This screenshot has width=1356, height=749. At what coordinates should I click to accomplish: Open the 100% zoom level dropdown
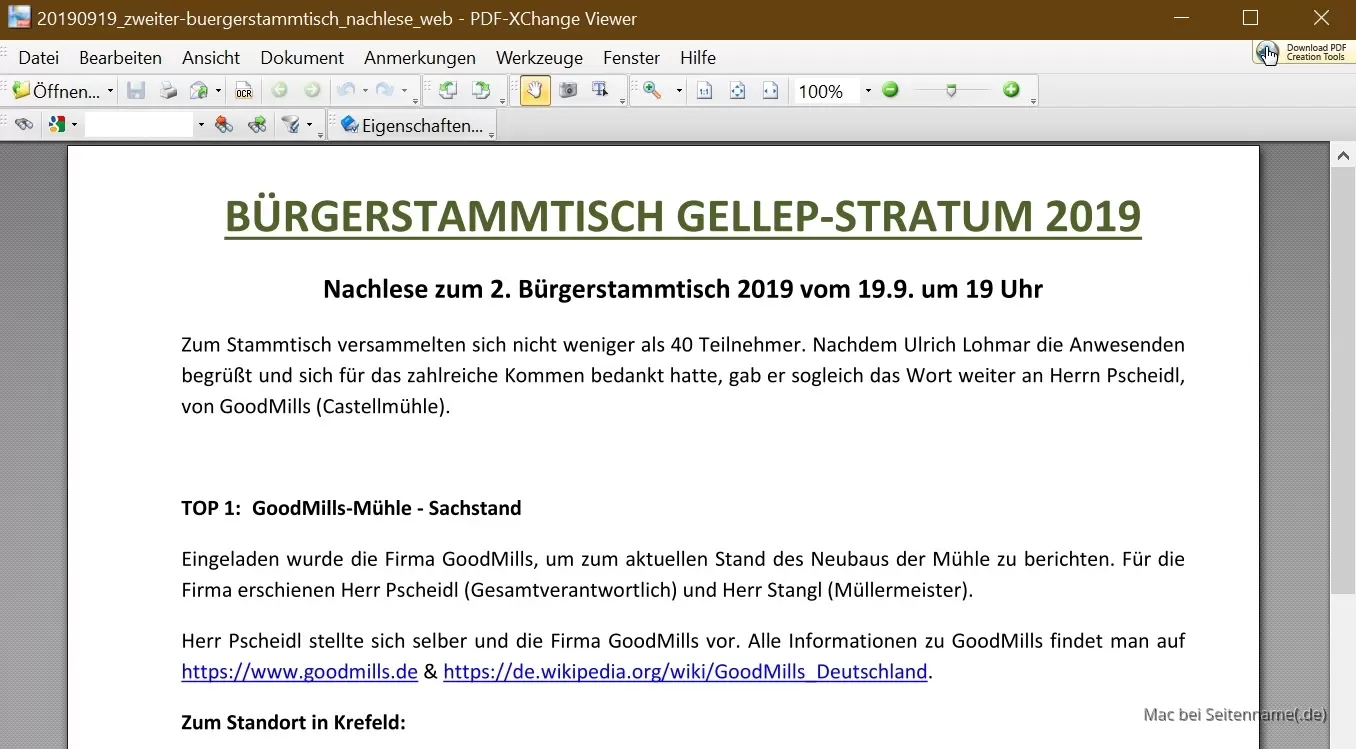pyautogui.click(x=867, y=91)
